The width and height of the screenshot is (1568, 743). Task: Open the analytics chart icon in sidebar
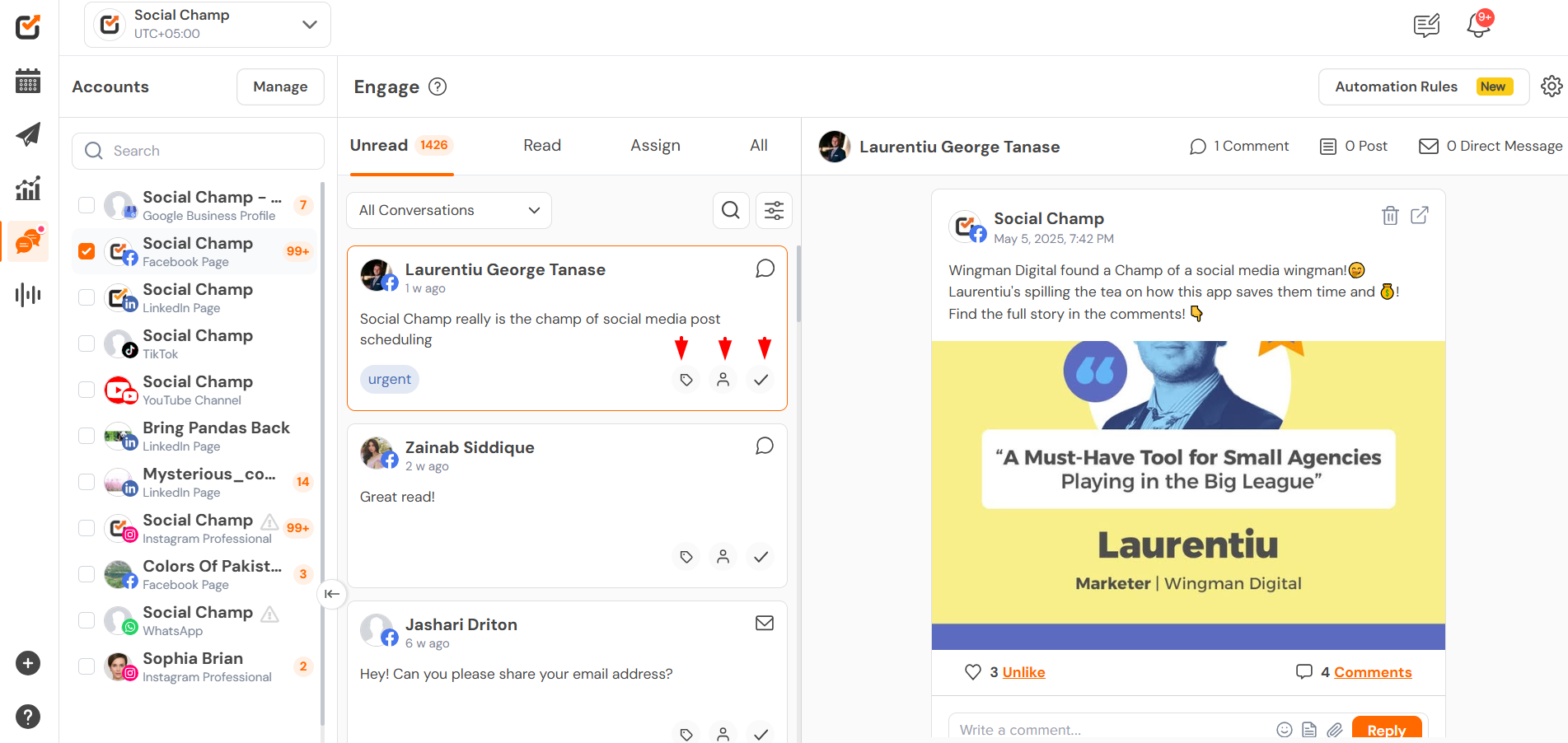(x=28, y=189)
